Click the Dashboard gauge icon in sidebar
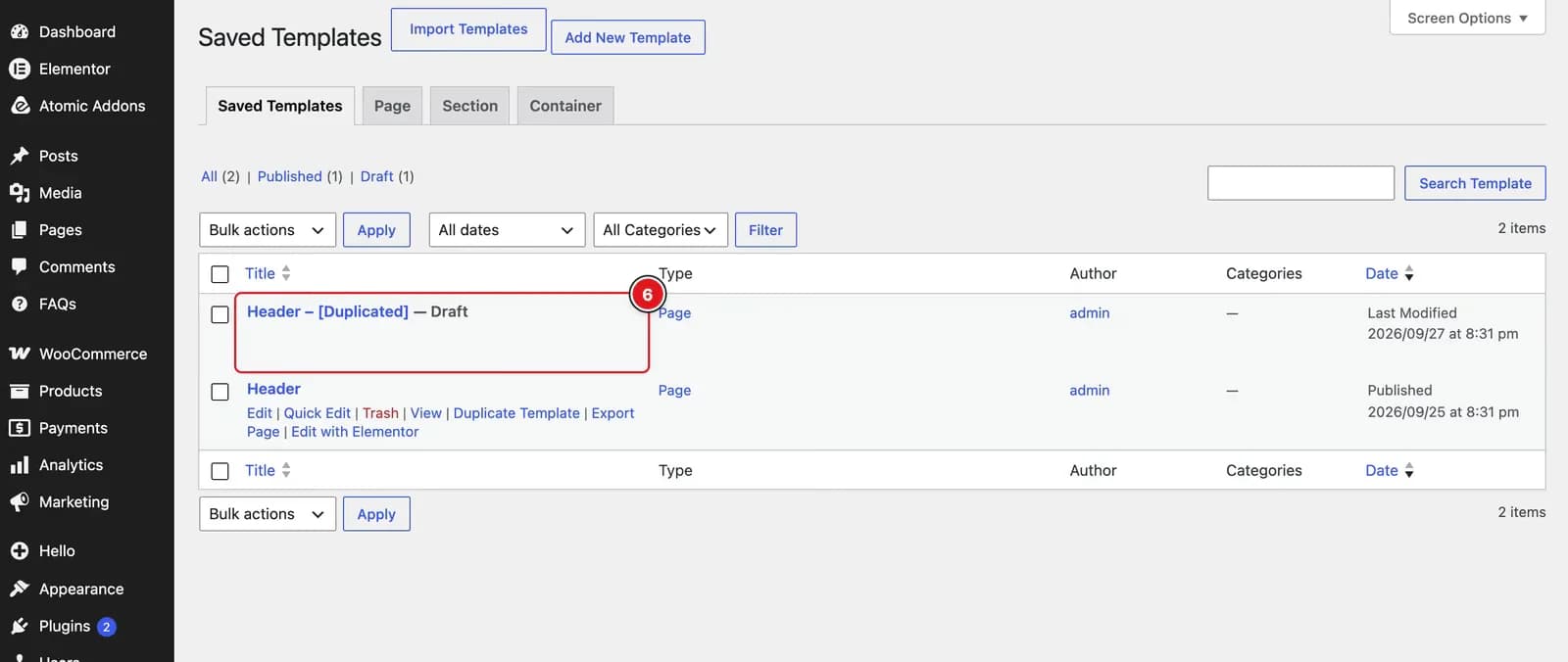The width and height of the screenshot is (1568, 662). [x=20, y=31]
